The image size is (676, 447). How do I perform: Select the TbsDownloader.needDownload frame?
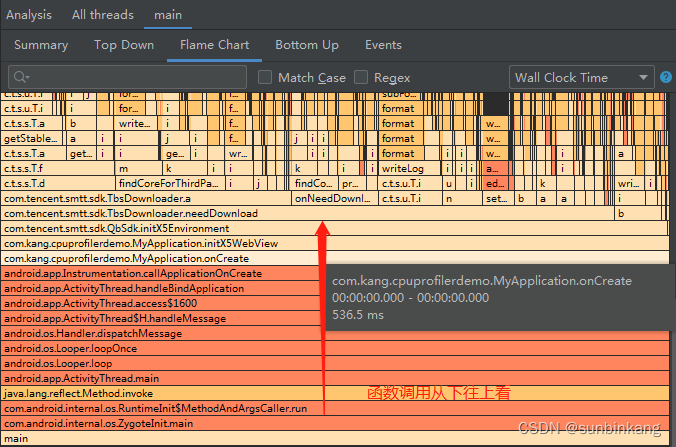coord(308,213)
